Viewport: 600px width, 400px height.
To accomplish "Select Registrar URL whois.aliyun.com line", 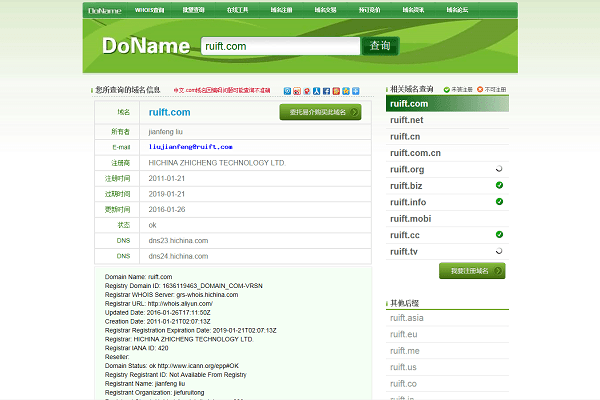I will pos(159,304).
